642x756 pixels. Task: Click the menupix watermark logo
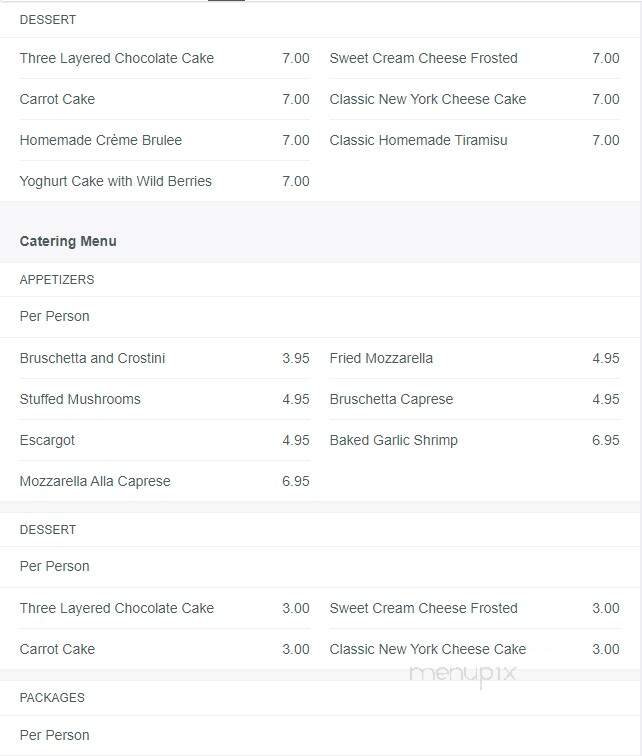pyautogui.click(x=462, y=673)
